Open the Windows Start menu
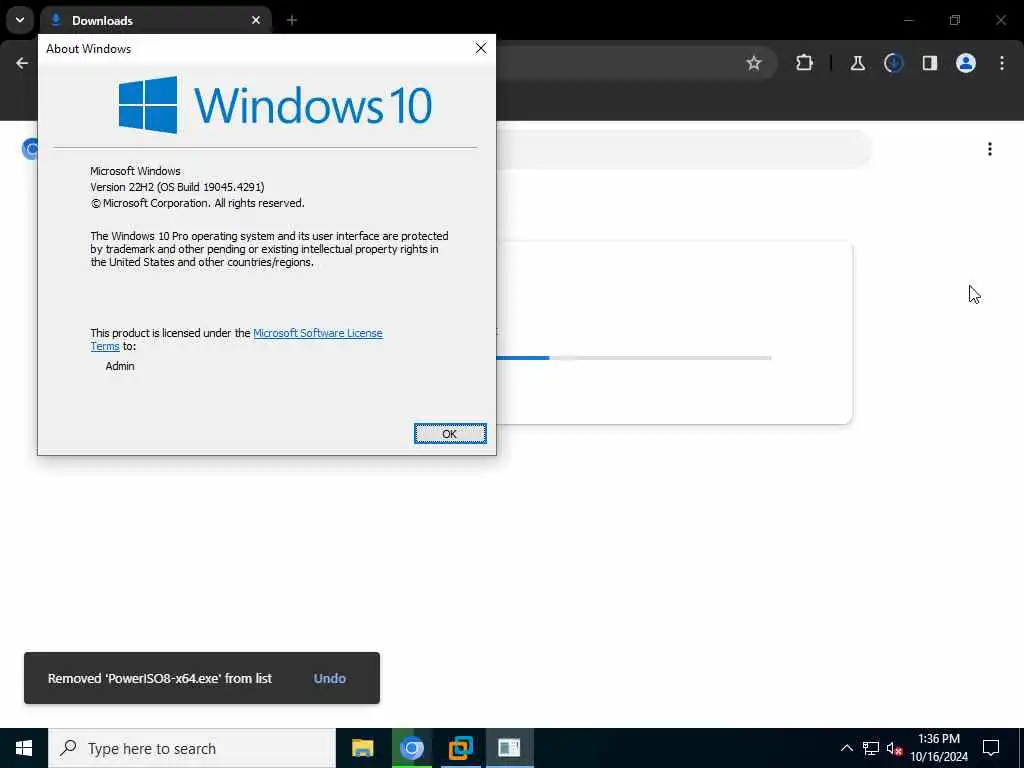The height and width of the screenshot is (768, 1024). click(24, 748)
